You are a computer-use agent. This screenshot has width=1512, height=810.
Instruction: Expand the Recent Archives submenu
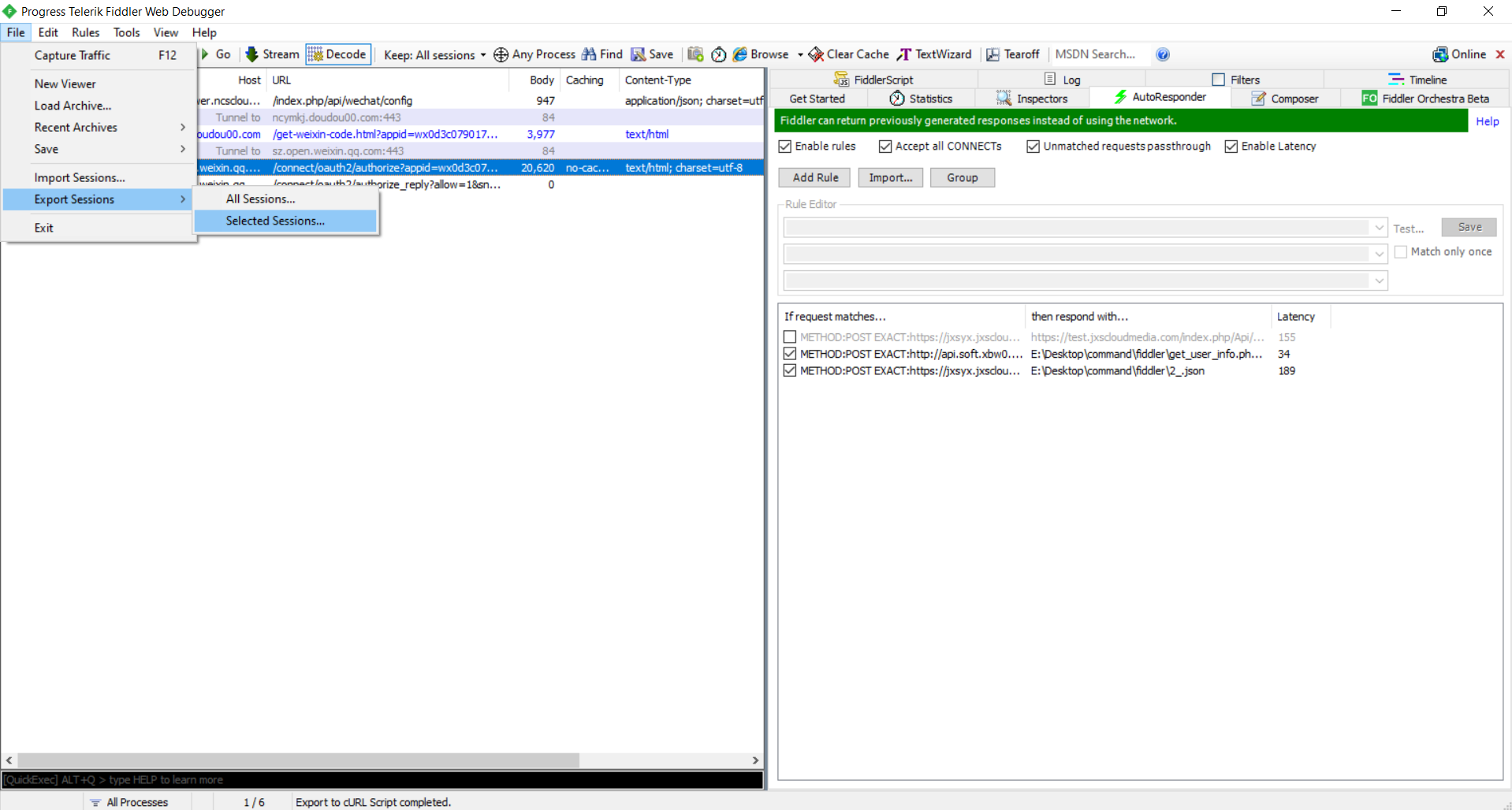point(99,128)
